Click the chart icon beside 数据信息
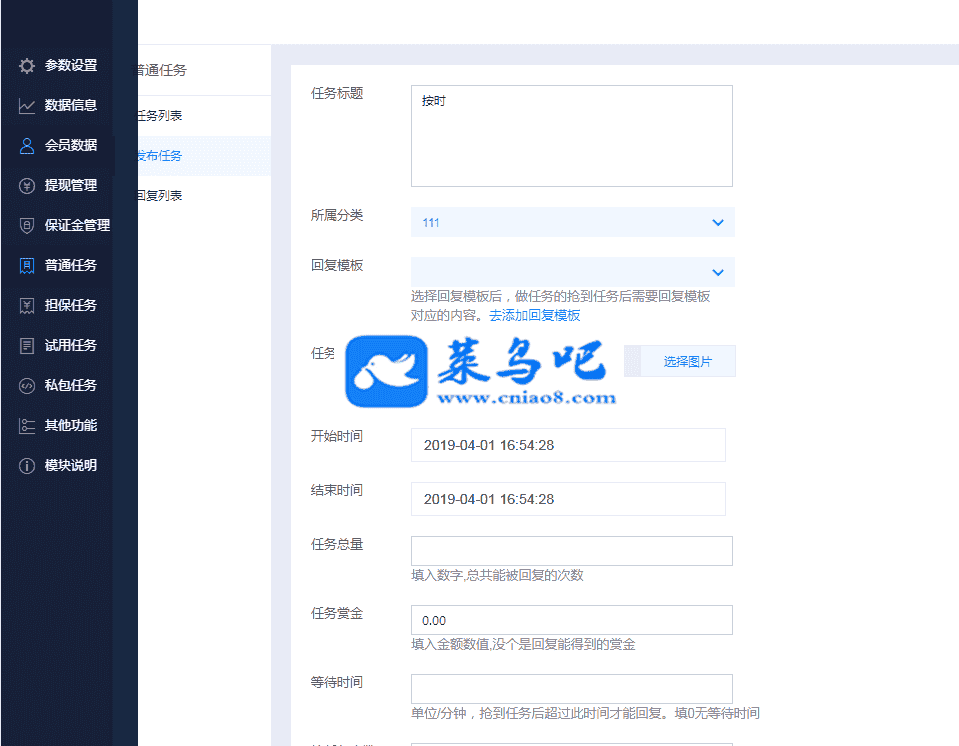959x746 pixels. [x=27, y=106]
